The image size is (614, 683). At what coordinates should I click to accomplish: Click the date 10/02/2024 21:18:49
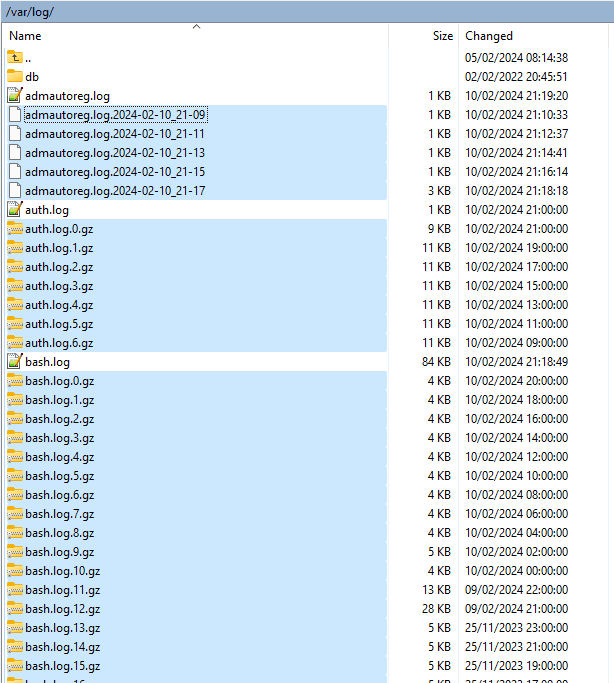pyautogui.click(x=516, y=362)
